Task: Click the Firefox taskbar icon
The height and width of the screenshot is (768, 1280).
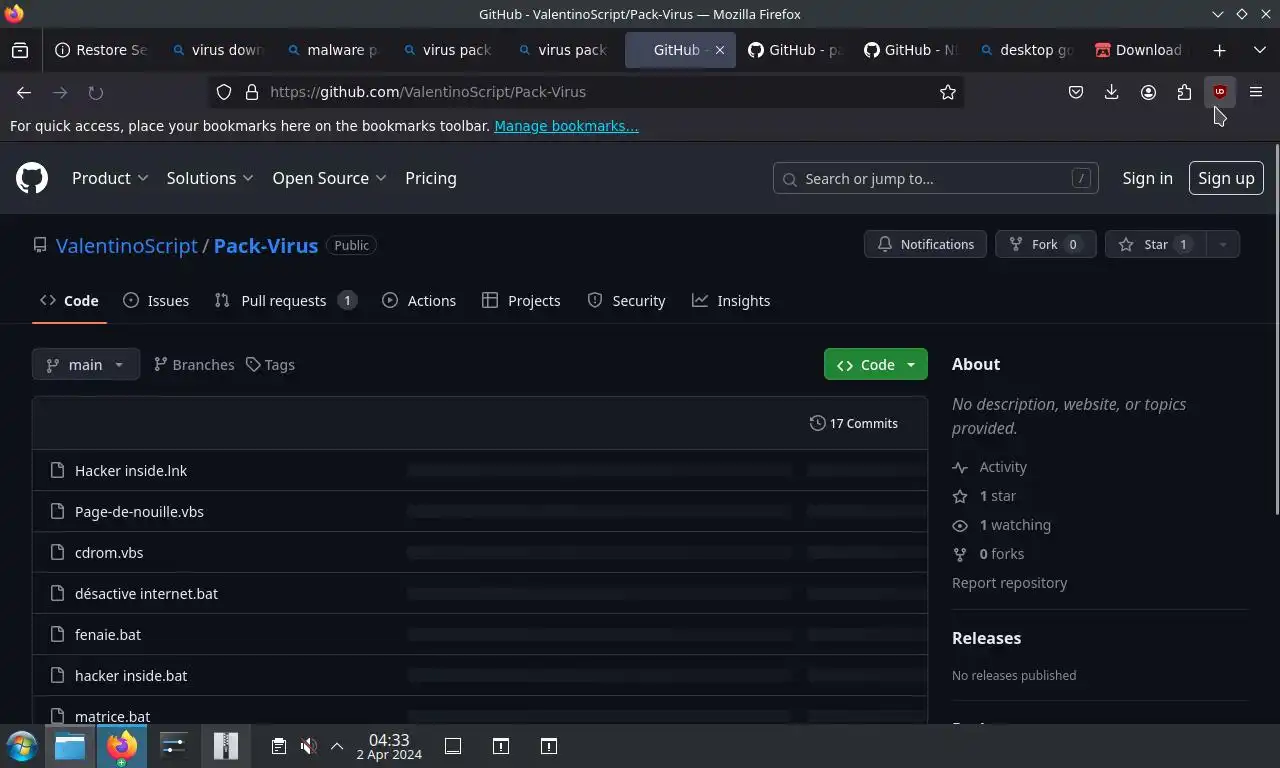Action: tap(122, 746)
